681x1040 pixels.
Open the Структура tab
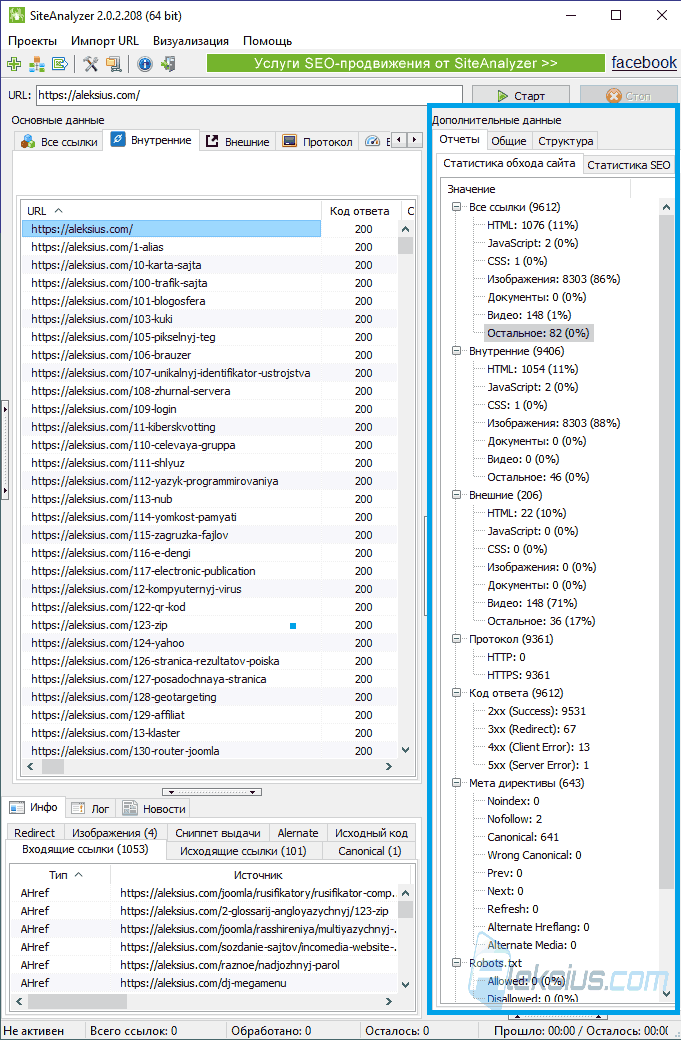click(566, 141)
